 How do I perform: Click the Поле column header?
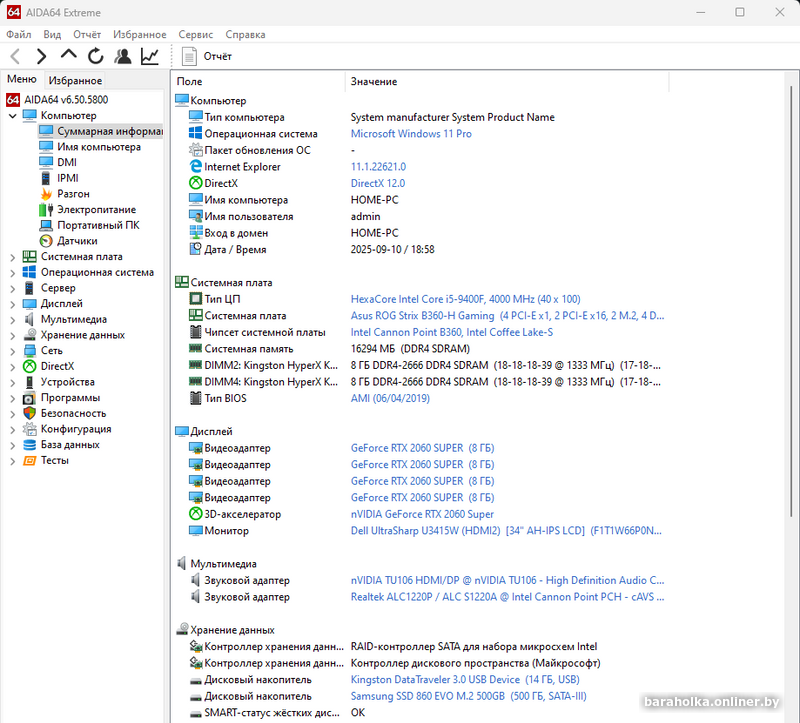(259, 82)
